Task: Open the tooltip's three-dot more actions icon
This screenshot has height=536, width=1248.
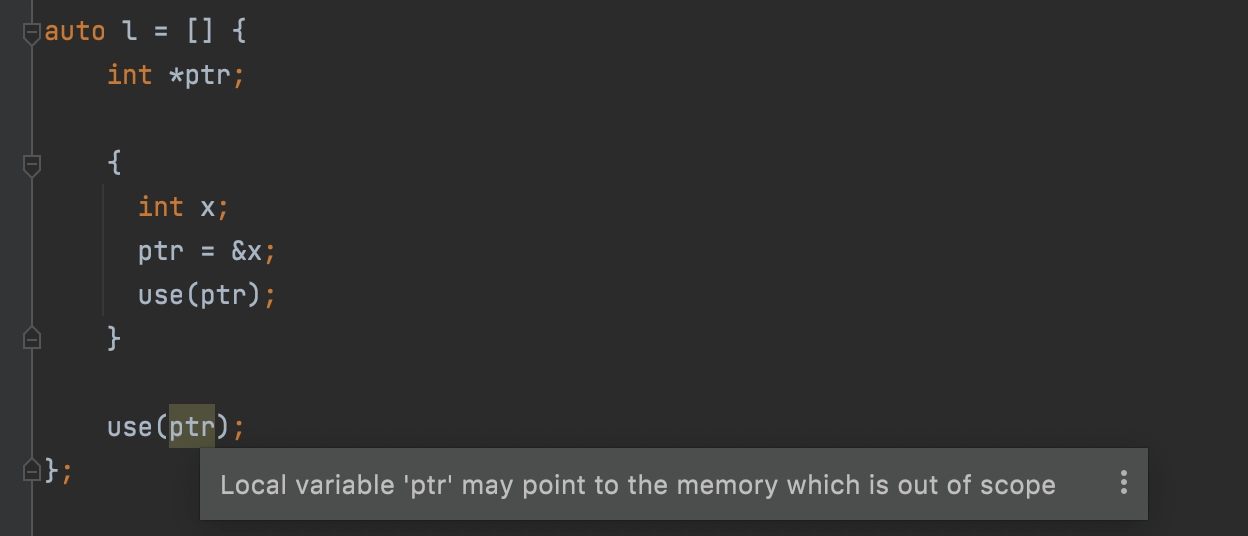Action: 1124,484
